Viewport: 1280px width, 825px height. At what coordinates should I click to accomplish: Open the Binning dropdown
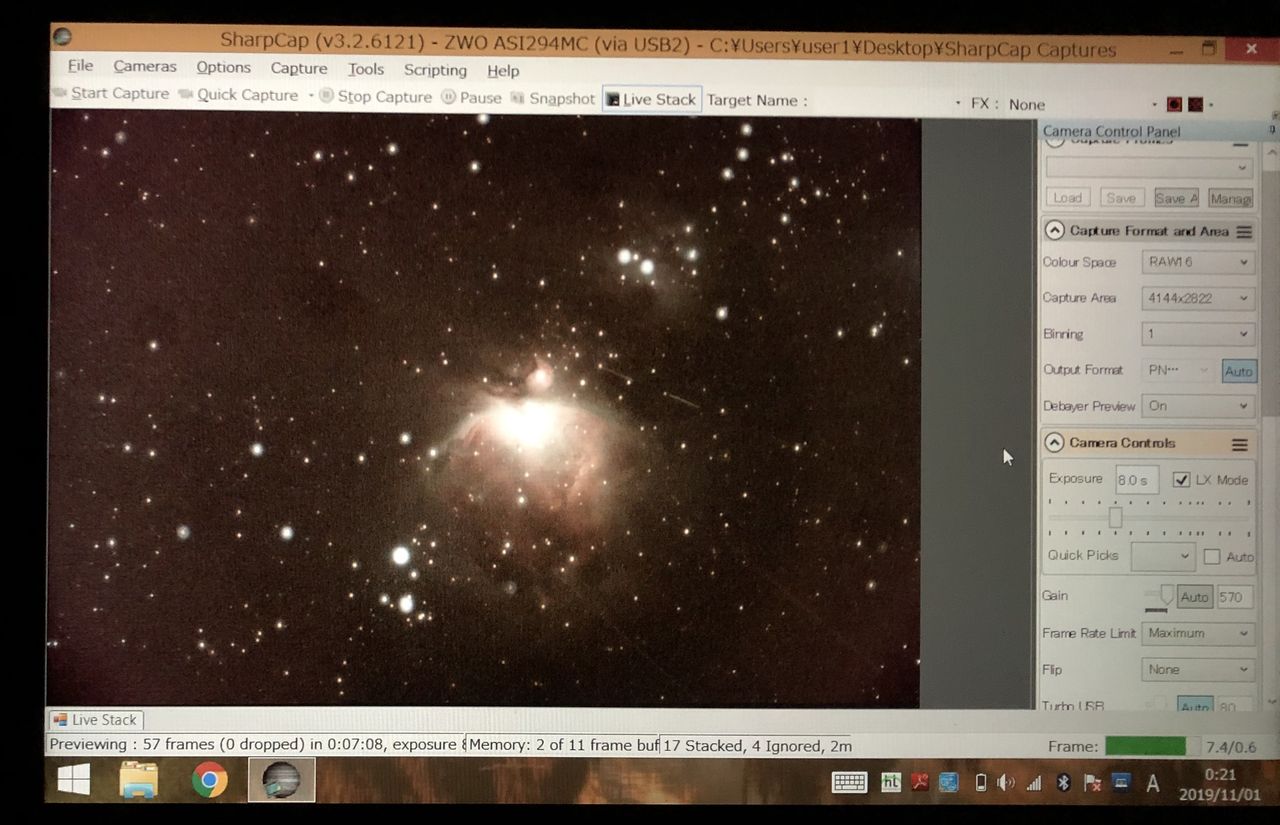pos(1197,334)
